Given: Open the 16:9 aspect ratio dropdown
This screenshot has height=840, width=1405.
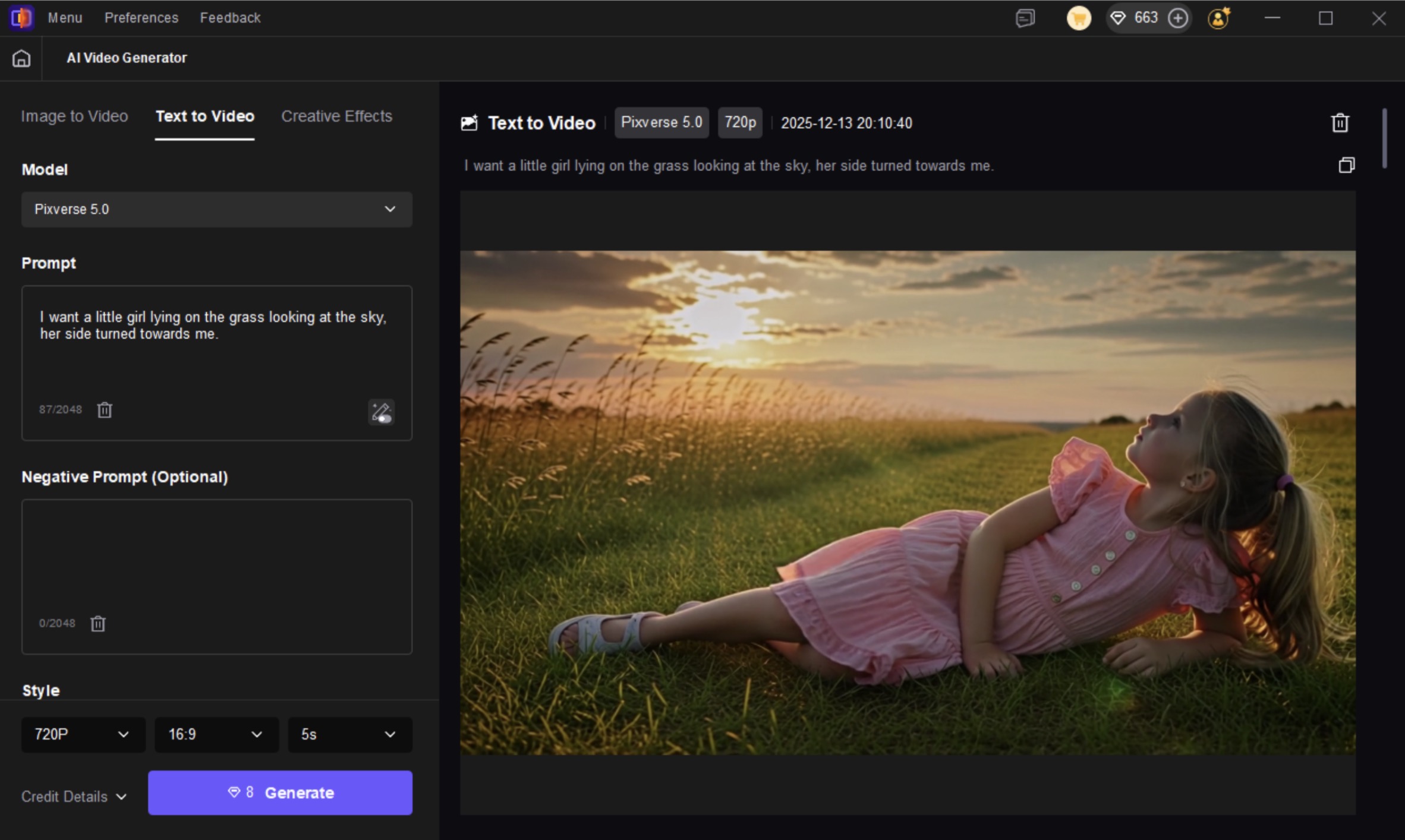Looking at the screenshot, I should tap(216, 734).
